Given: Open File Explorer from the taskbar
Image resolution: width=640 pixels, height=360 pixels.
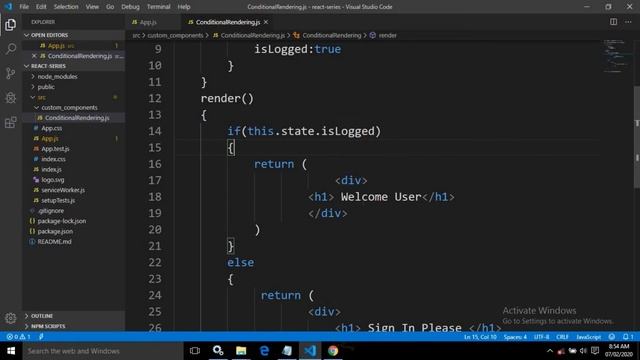Looking at the screenshot, I should [x=241, y=351].
